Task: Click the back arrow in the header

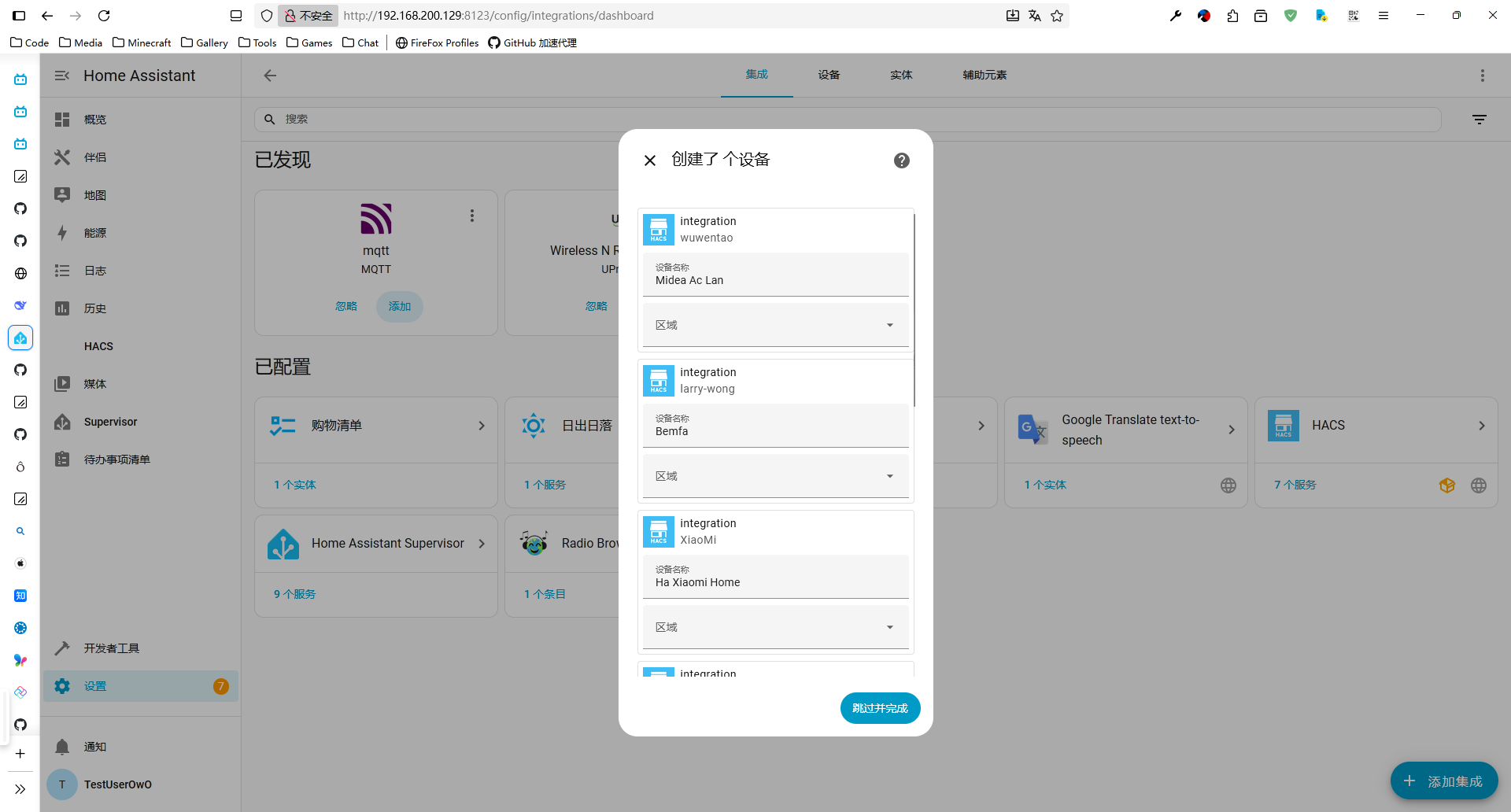Action: [270, 76]
